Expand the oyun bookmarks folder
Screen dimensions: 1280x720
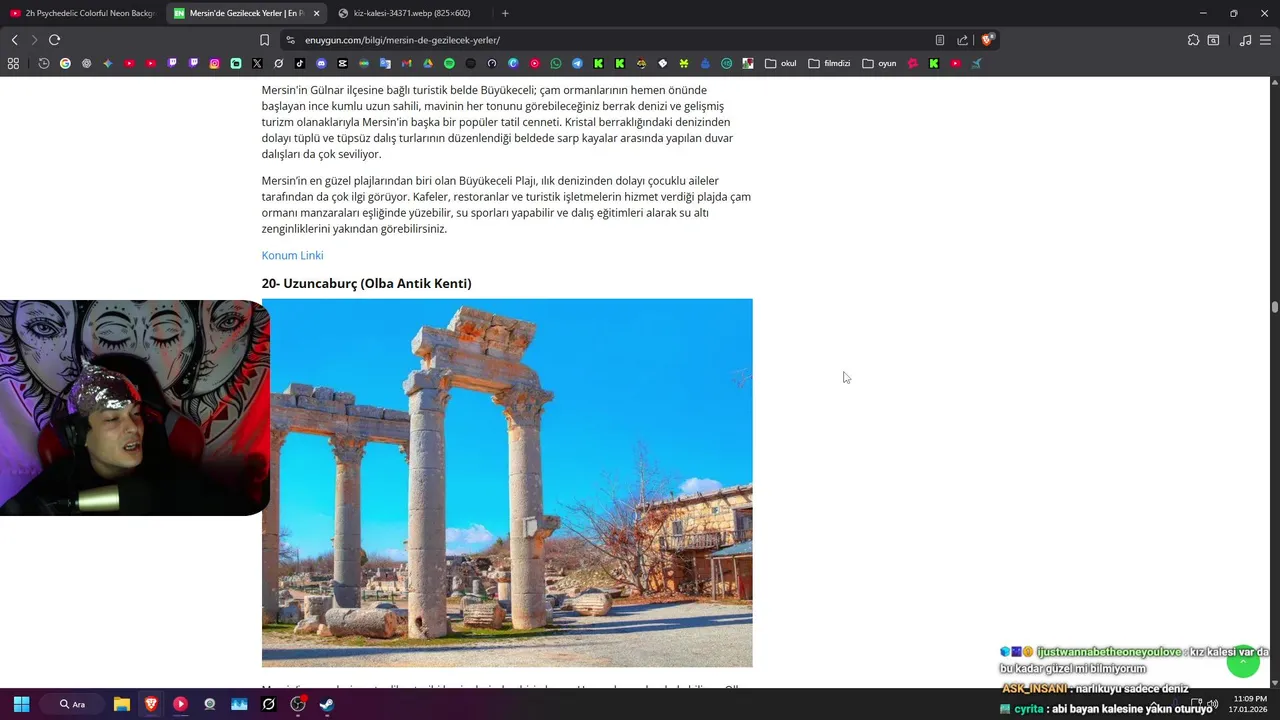(879, 63)
